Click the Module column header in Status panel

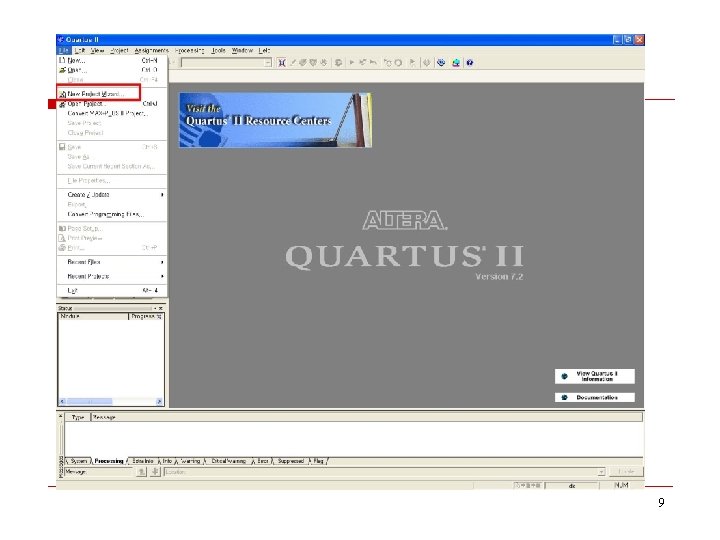[93, 316]
